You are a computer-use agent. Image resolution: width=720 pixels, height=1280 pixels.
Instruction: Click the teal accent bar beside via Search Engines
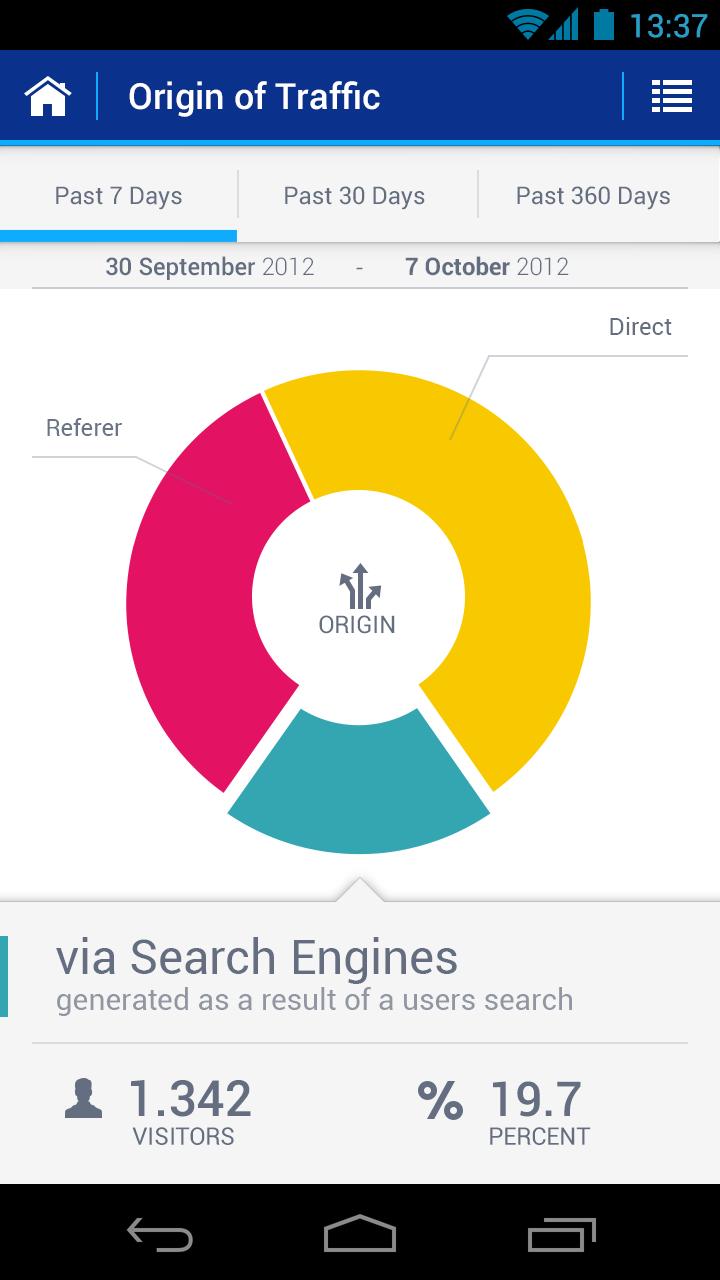pyautogui.click(x=7, y=968)
